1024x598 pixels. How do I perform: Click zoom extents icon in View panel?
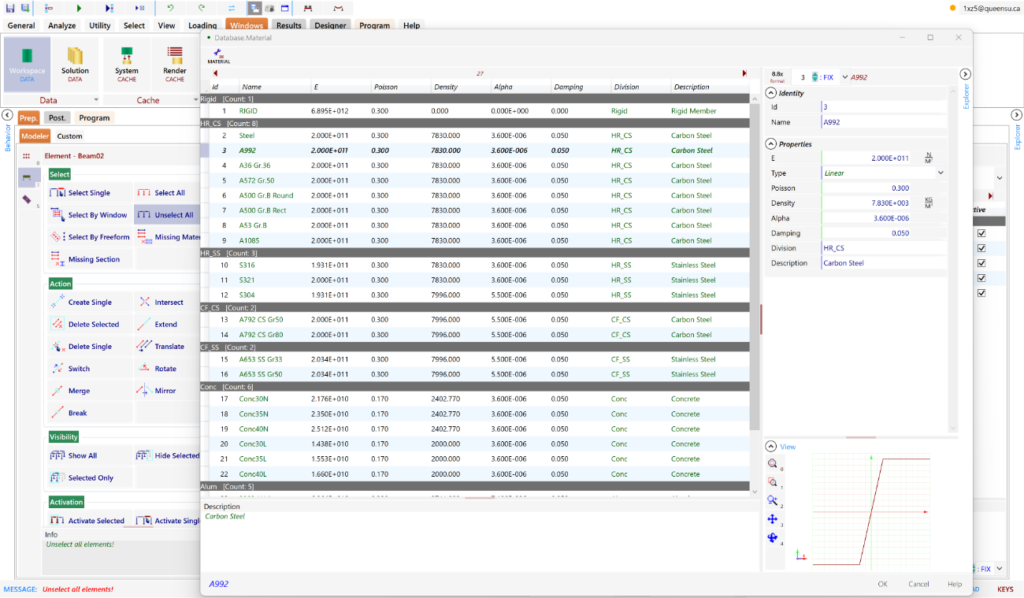click(773, 464)
